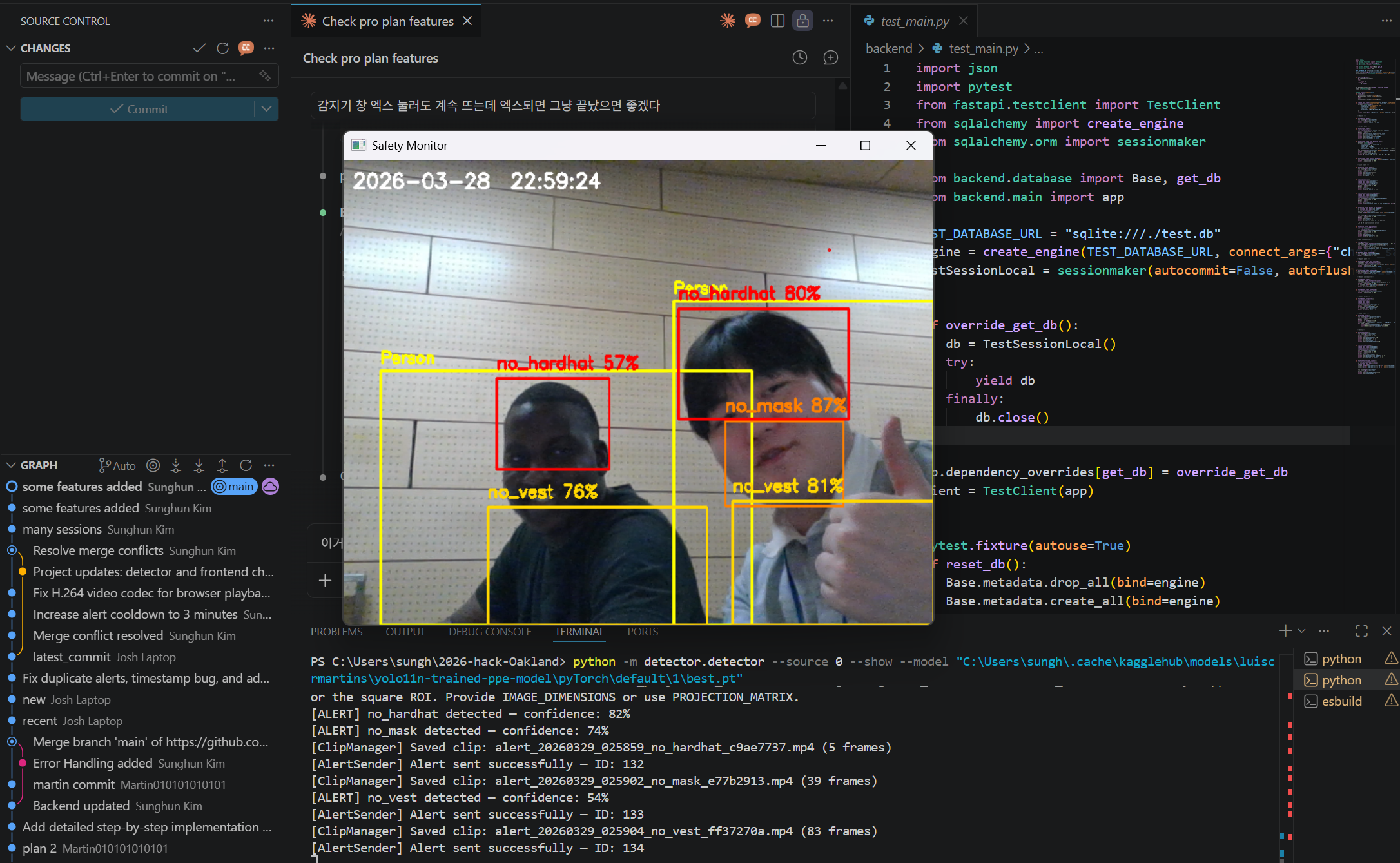
Task: Toggle the lock icon in editor toolbar
Action: pyautogui.click(x=802, y=21)
